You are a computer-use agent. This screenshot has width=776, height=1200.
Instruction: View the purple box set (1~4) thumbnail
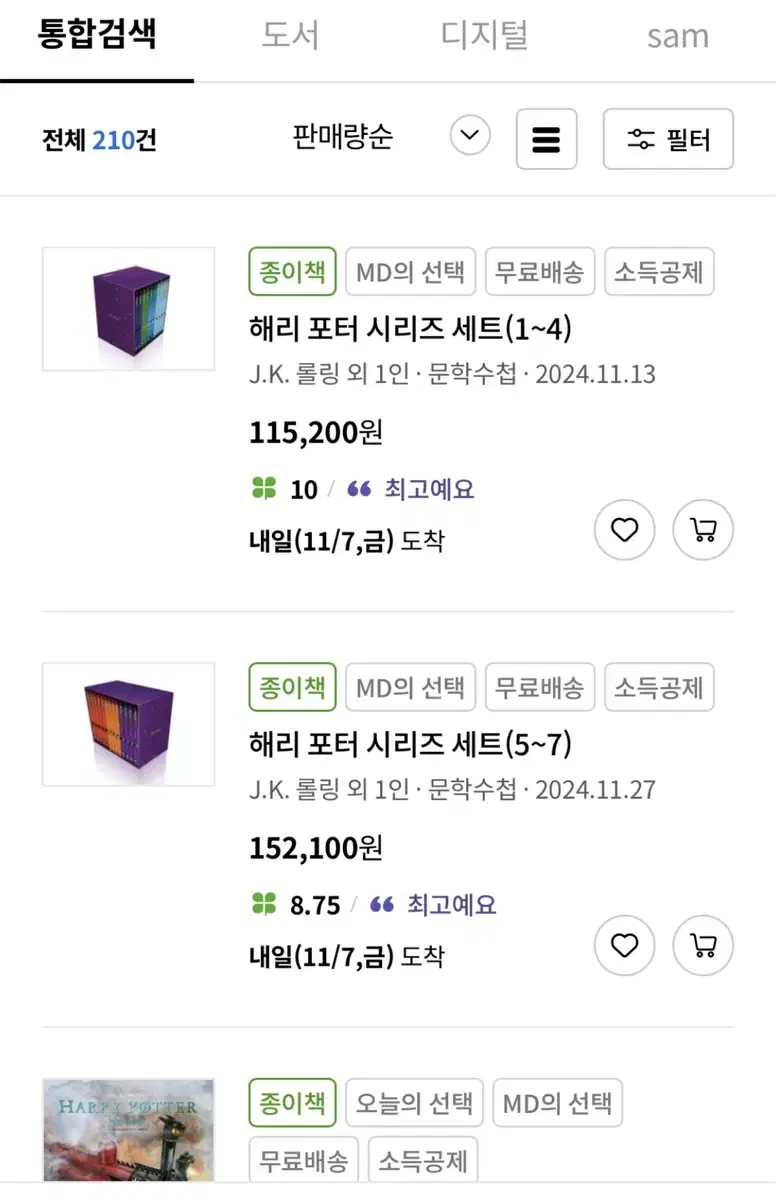point(128,309)
